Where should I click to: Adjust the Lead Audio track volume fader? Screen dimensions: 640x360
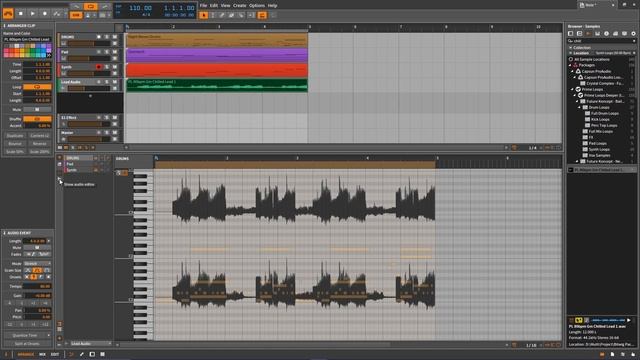(89, 89)
